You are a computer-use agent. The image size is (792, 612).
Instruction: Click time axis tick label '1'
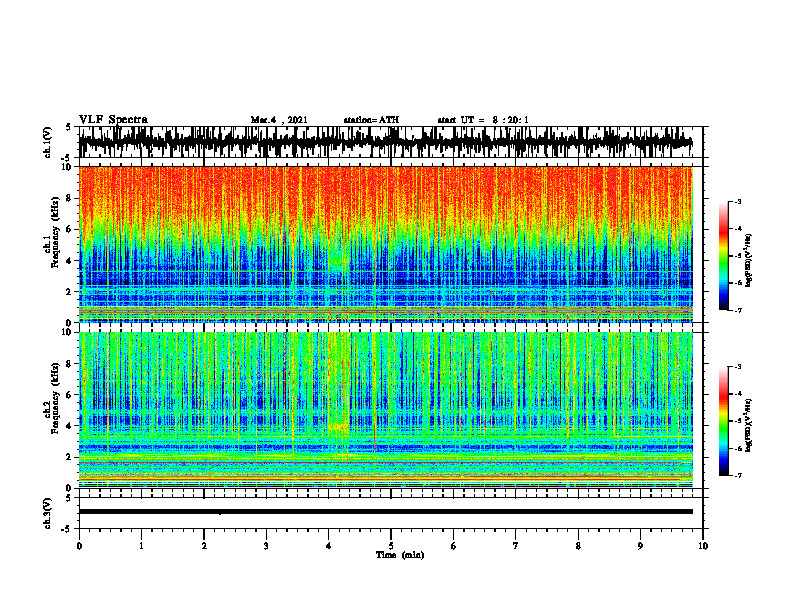(141, 546)
